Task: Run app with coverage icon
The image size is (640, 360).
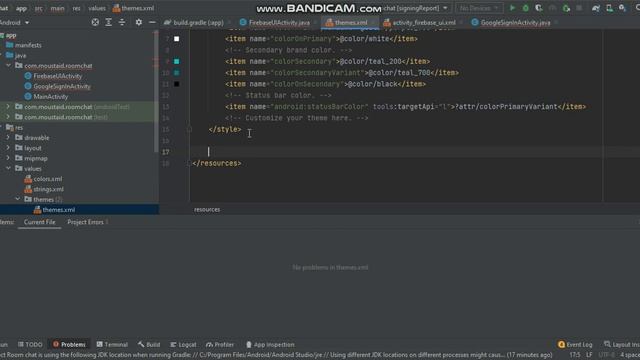Action: [x=539, y=8]
